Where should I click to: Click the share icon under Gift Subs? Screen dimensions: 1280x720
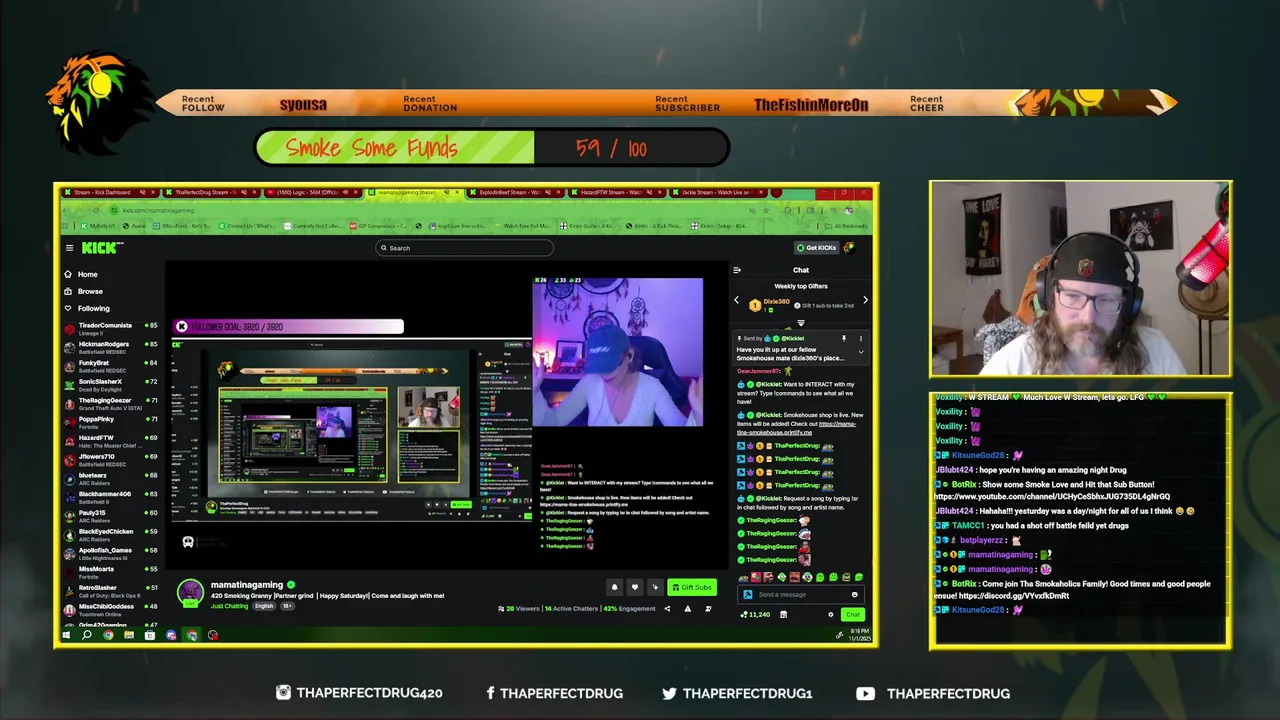coord(667,609)
